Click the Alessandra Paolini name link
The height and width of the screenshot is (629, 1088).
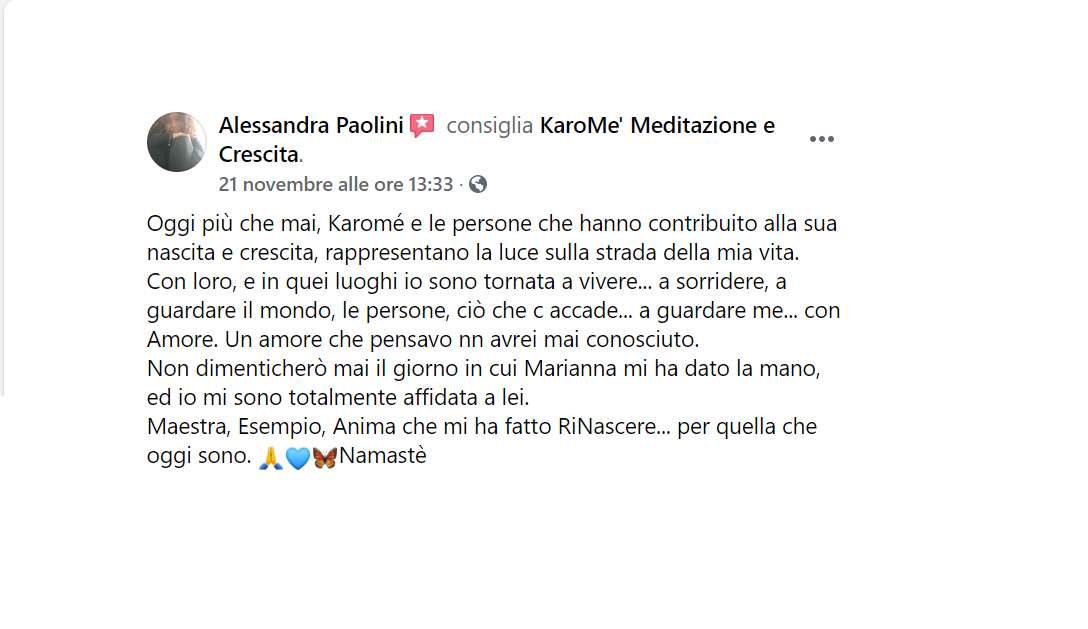point(311,126)
